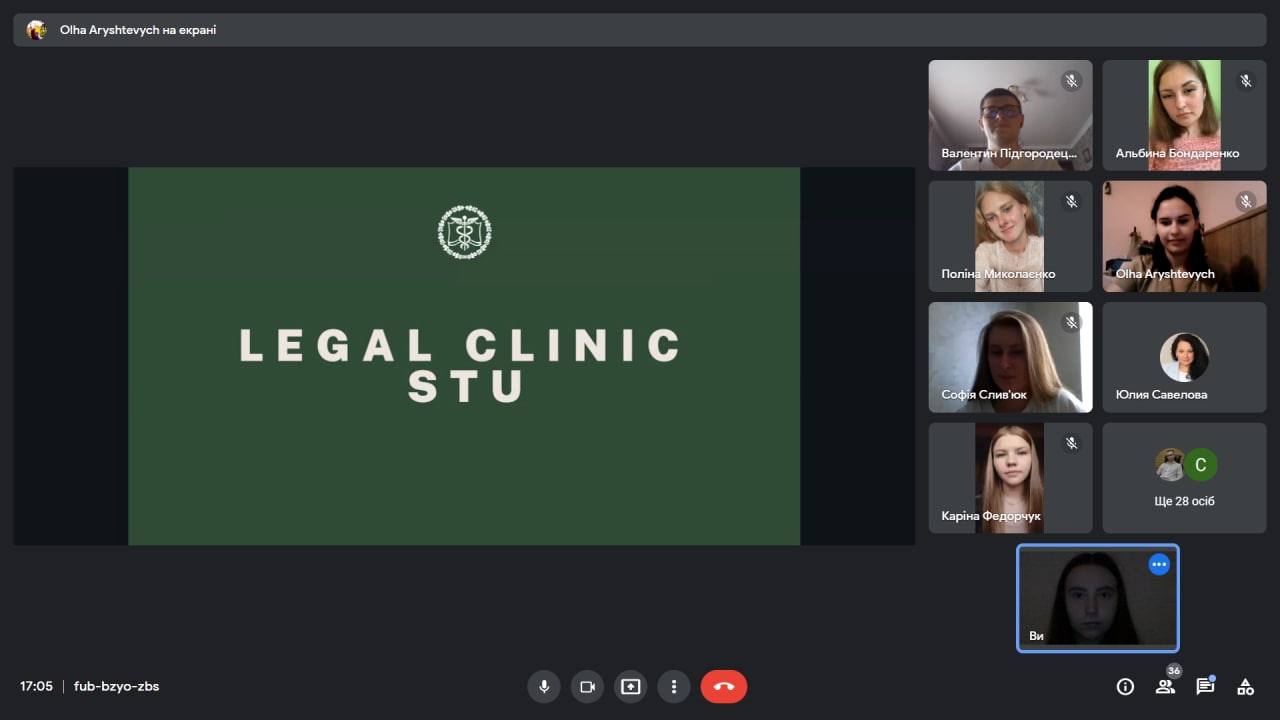
Task: Select Поліна Миколаєнко's video tile
Action: [1010, 236]
